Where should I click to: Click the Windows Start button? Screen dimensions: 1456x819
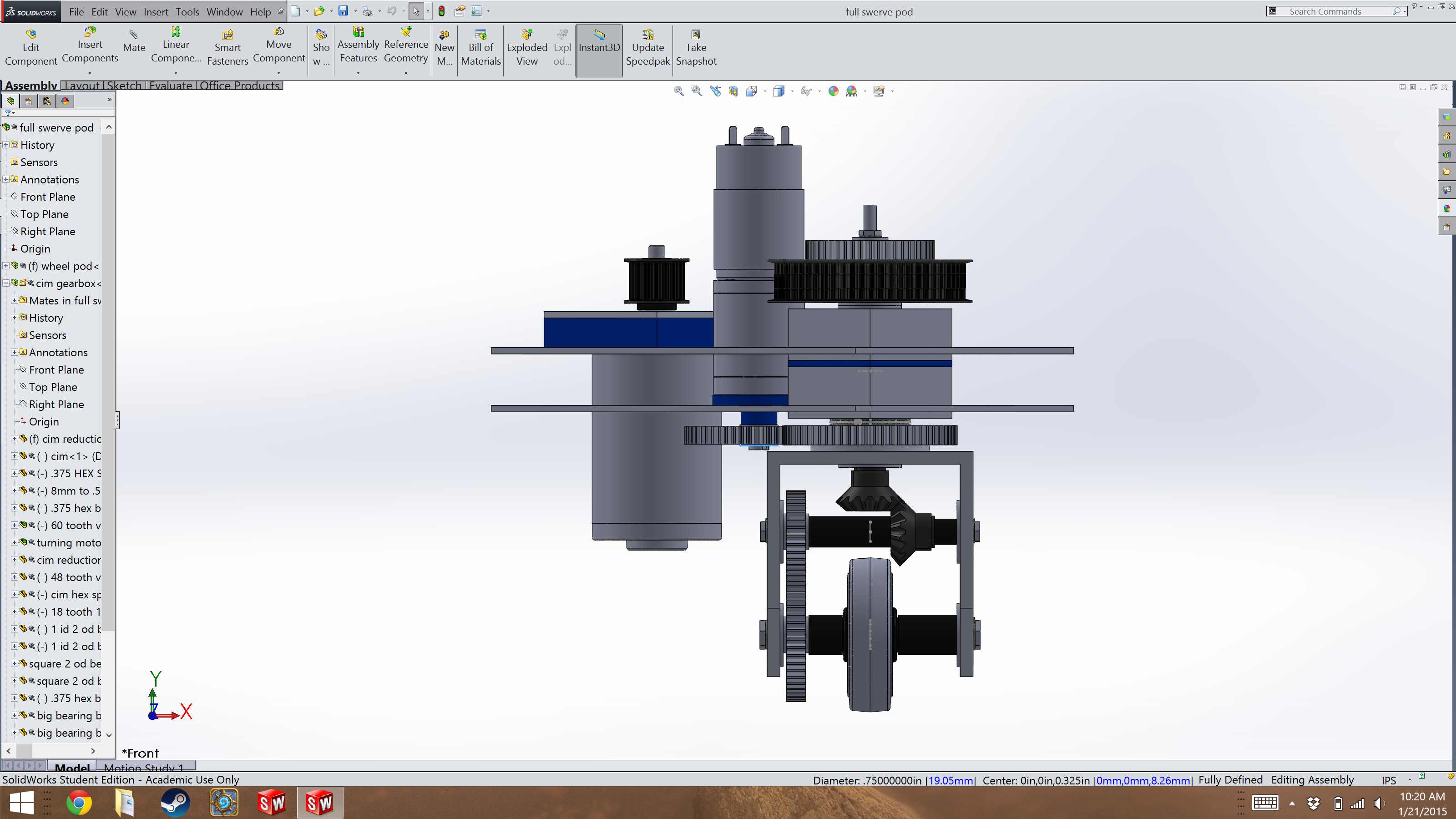(21, 803)
